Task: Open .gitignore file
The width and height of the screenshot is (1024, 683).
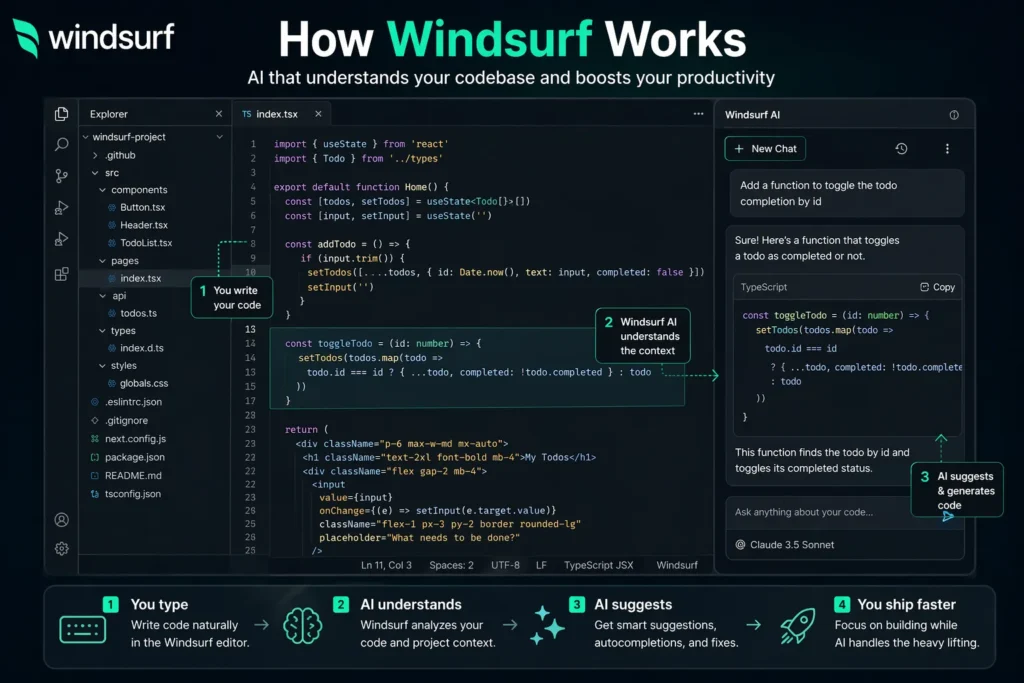Action: point(126,421)
